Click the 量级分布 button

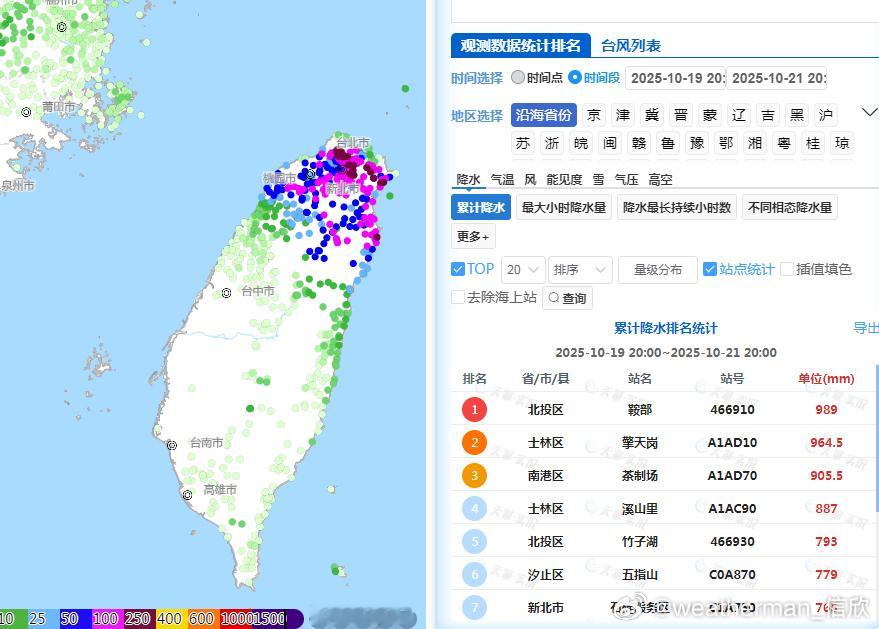click(658, 270)
